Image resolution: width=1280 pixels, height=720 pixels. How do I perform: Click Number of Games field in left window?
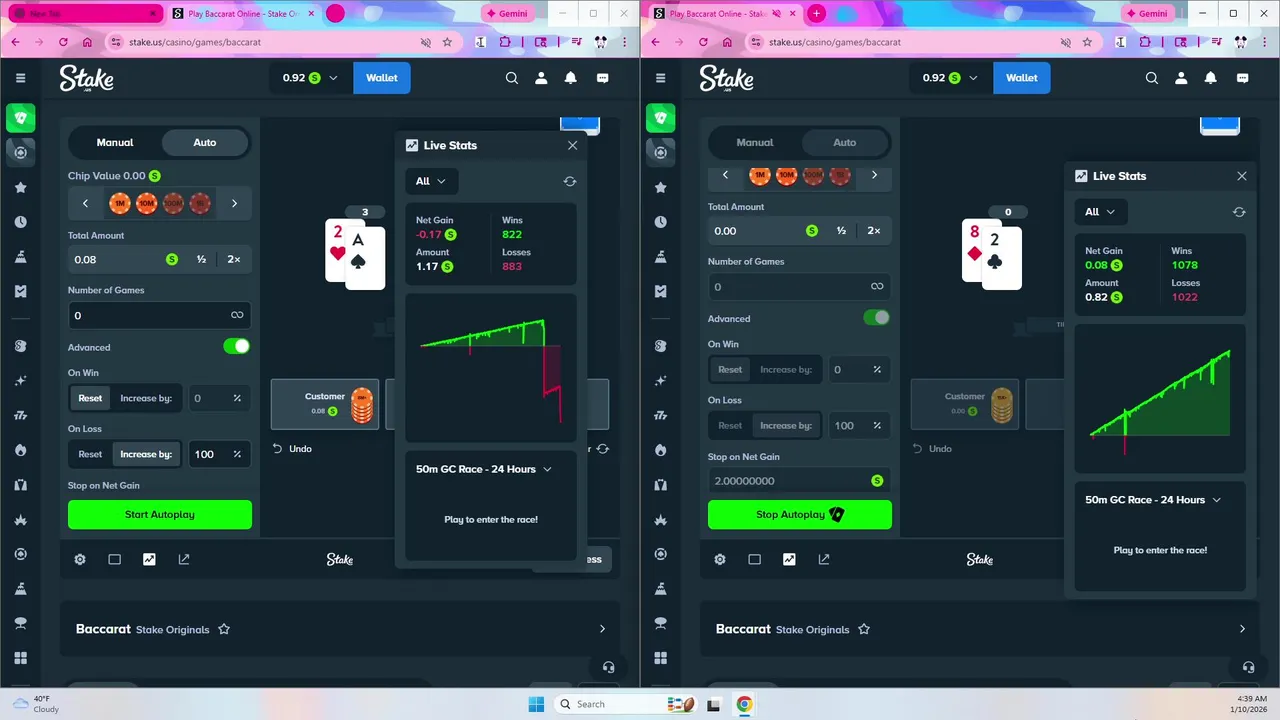tap(160, 315)
